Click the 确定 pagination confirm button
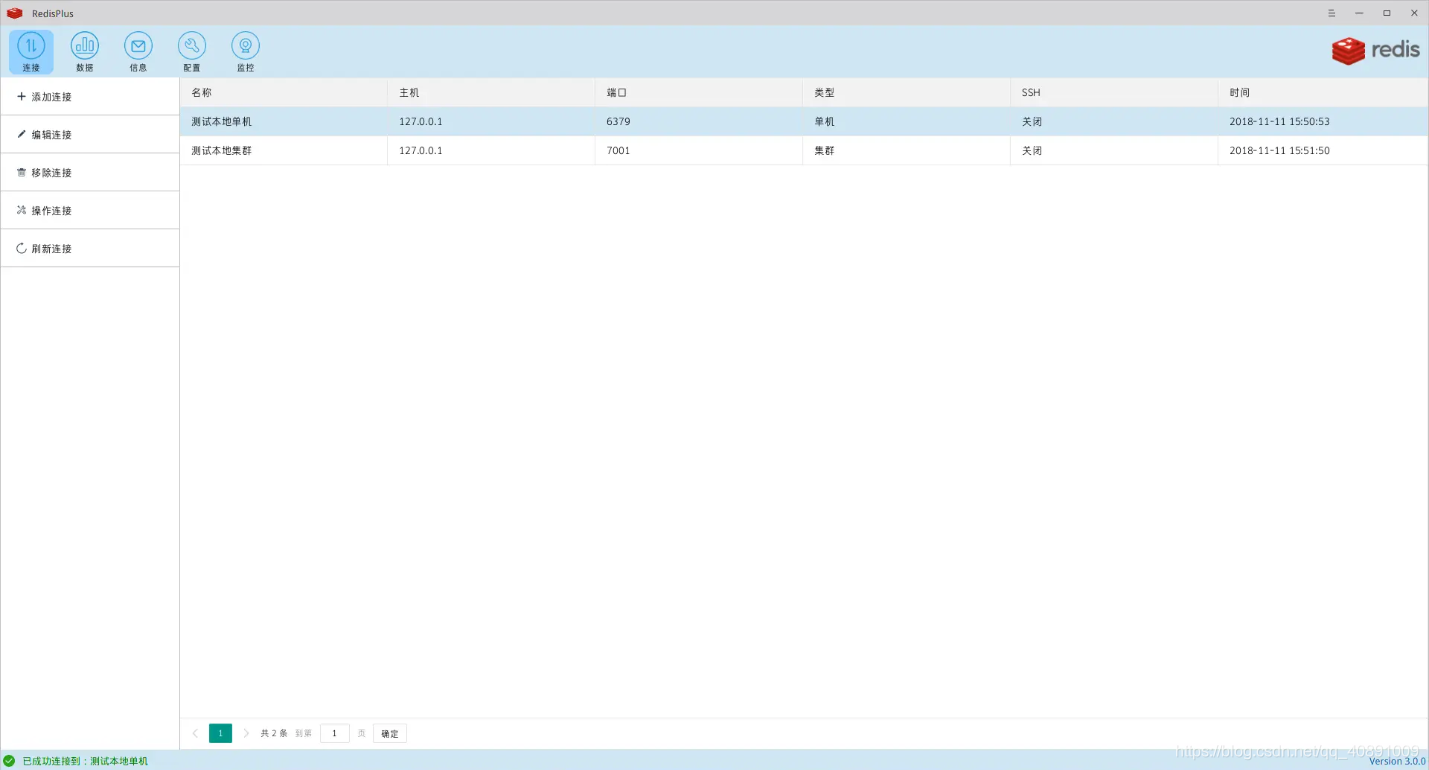This screenshot has width=1429, height=770. [x=390, y=734]
